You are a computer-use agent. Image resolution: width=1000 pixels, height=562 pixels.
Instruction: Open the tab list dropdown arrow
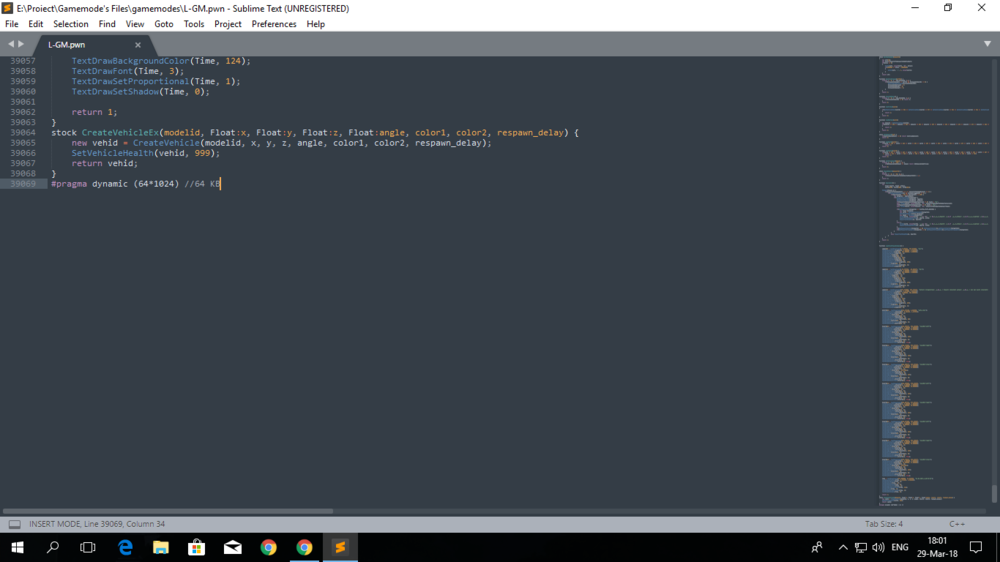click(x=987, y=44)
